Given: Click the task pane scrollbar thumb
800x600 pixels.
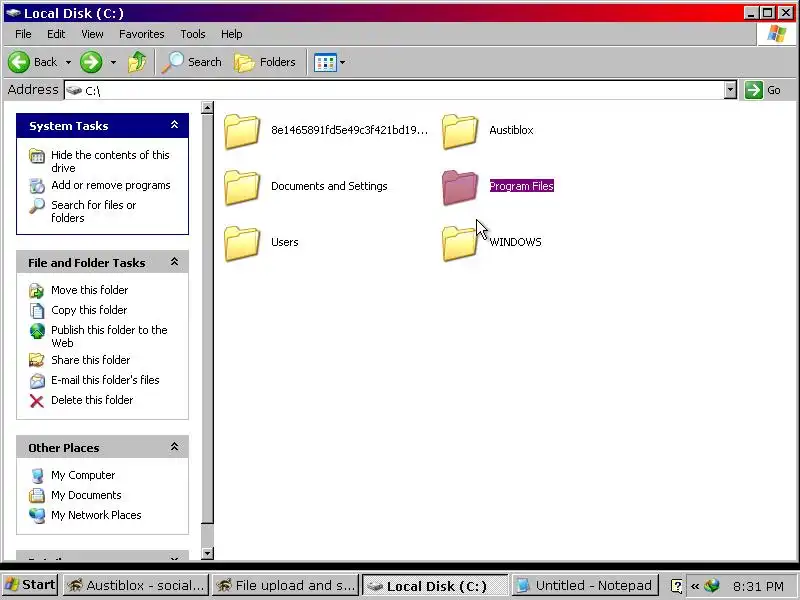Looking at the screenshot, I should (x=207, y=319).
